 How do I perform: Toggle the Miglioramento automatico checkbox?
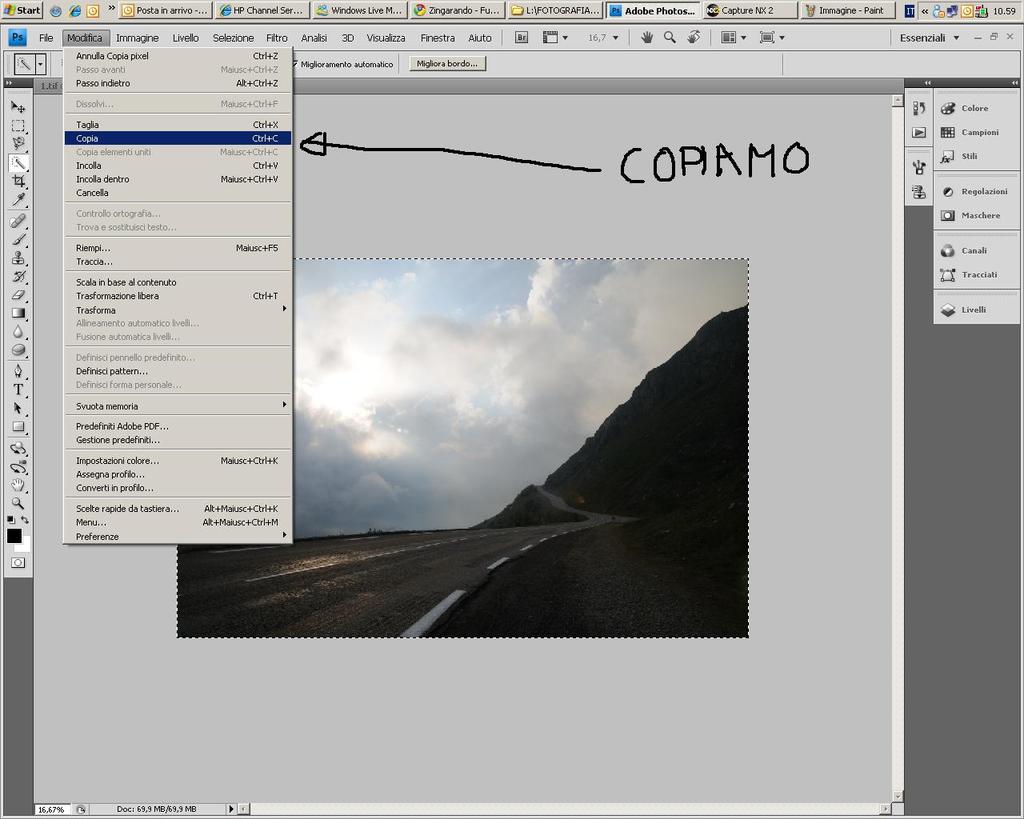[295, 64]
